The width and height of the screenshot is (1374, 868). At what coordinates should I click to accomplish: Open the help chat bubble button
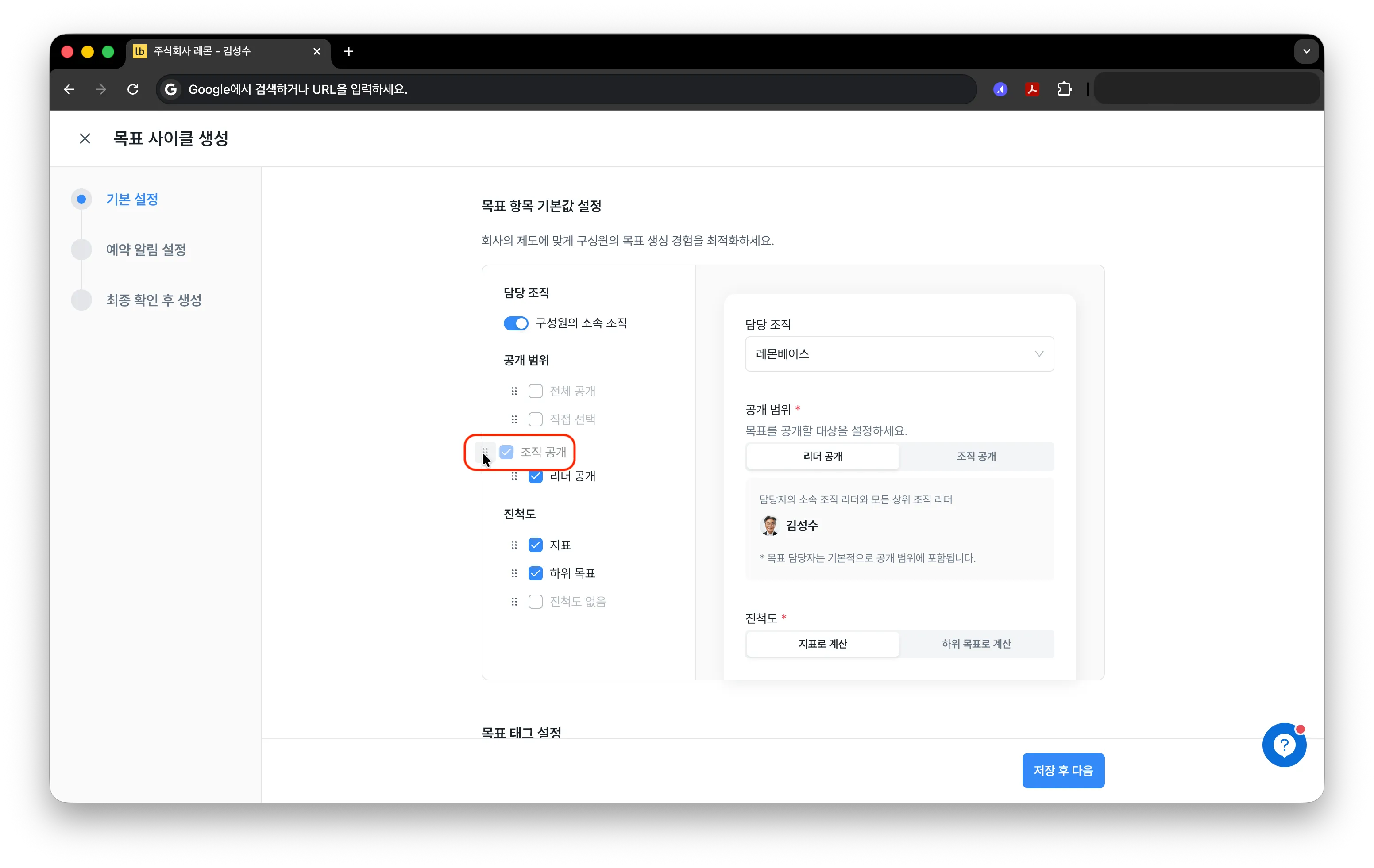point(1284,745)
